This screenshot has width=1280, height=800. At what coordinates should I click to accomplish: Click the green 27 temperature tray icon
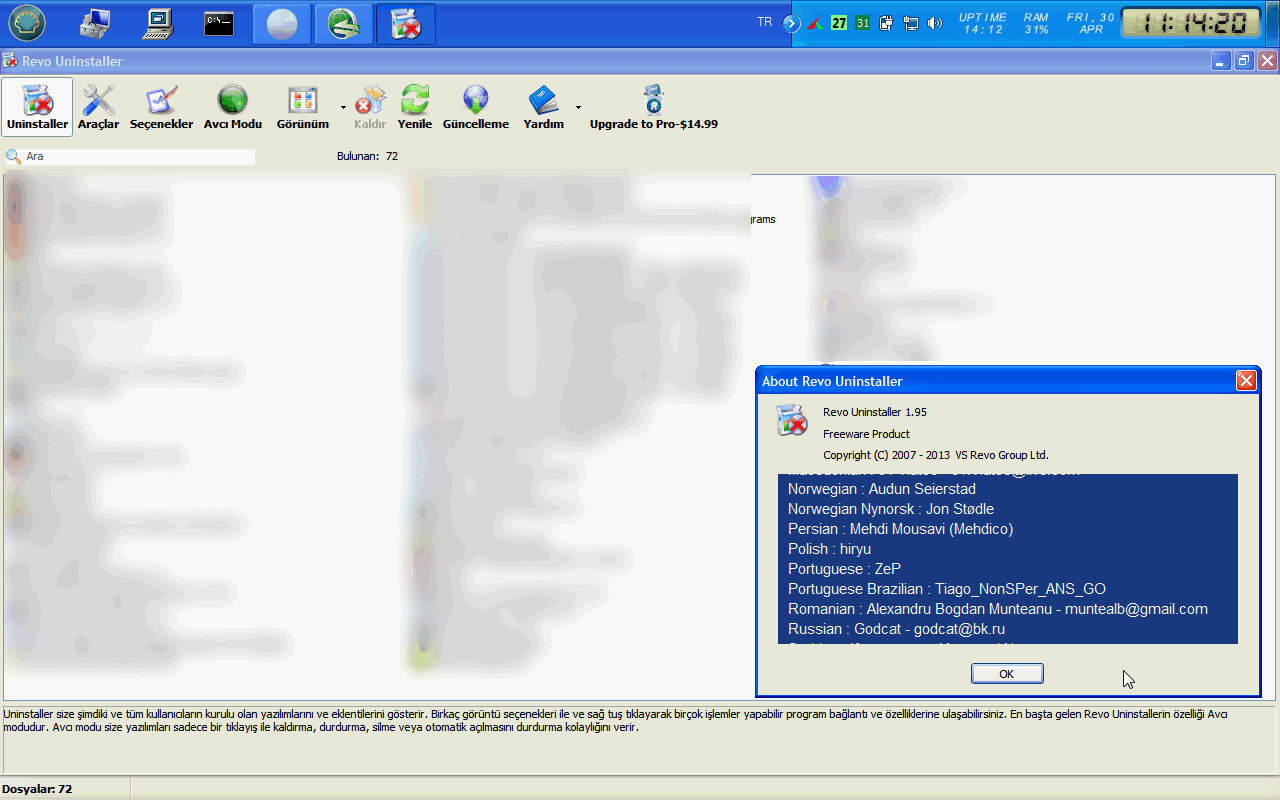[x=840, y=23]
